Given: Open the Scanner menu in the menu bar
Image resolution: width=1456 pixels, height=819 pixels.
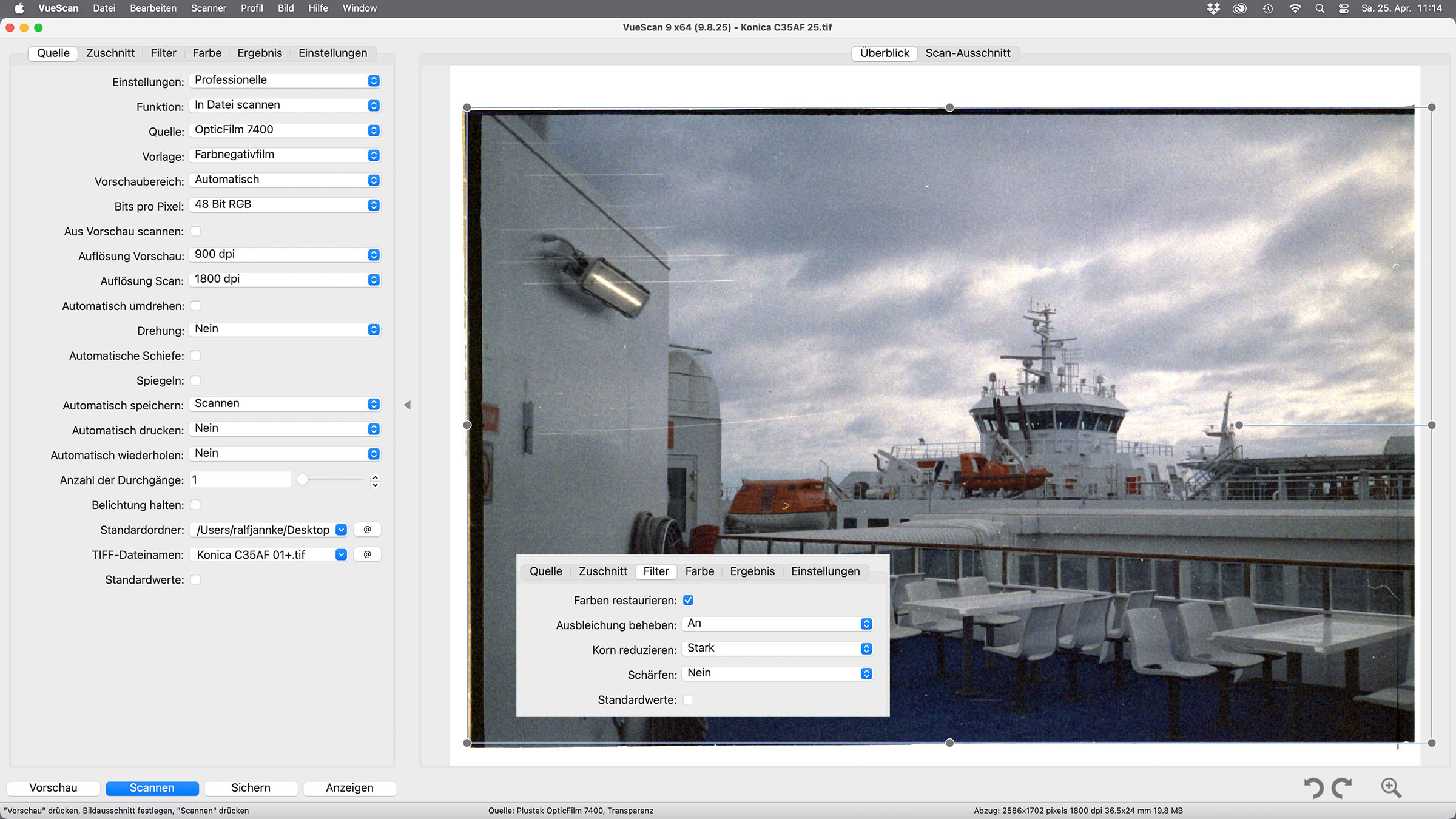Looking at the screenshot, I should coord(208,8).
